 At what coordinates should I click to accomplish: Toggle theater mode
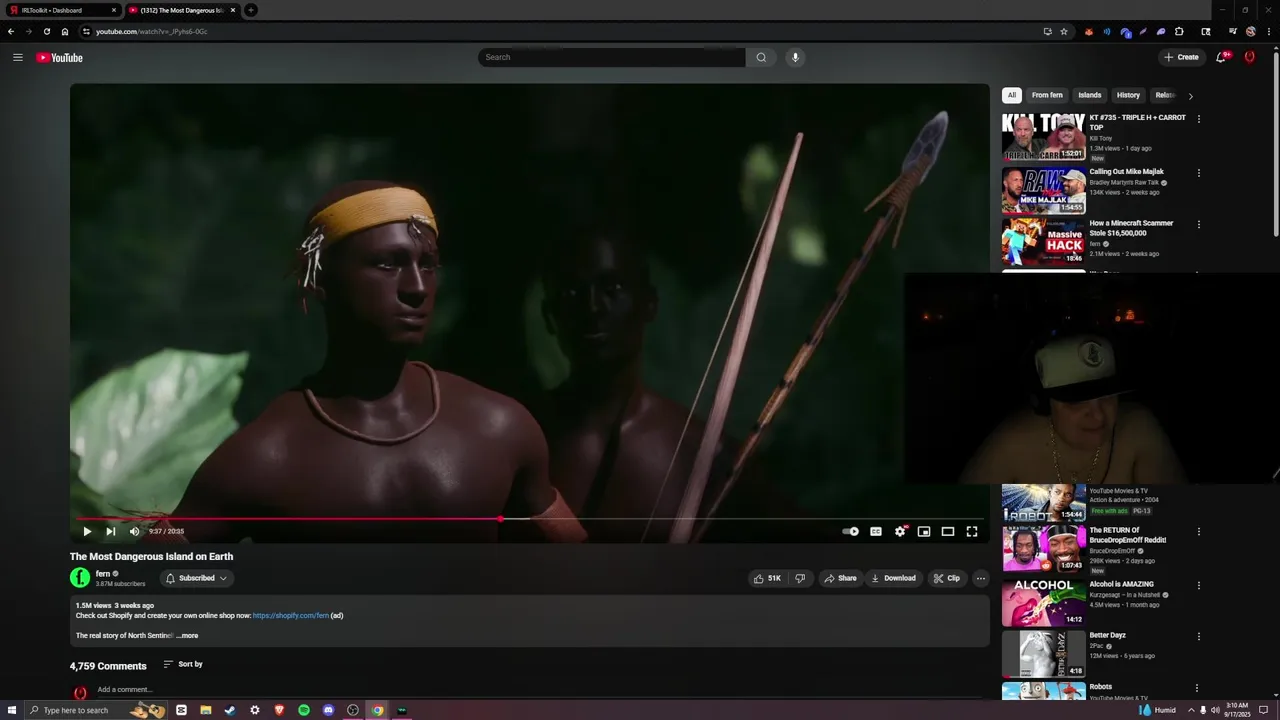pyautogui.click(x=948, y=532)
